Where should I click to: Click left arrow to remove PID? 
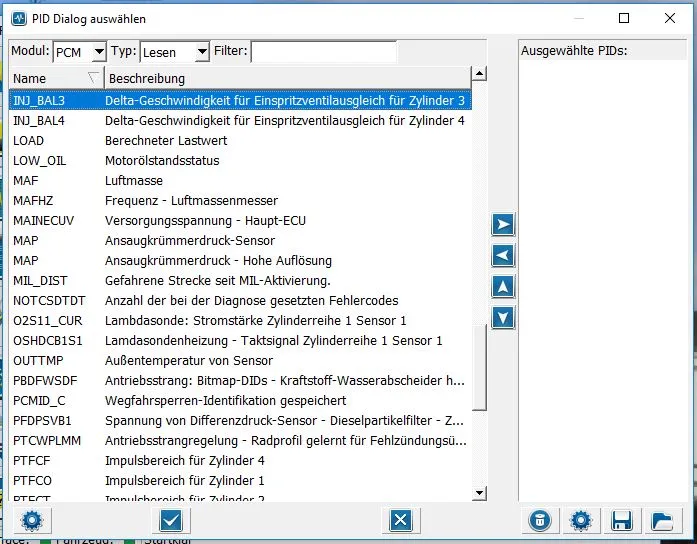504,256
